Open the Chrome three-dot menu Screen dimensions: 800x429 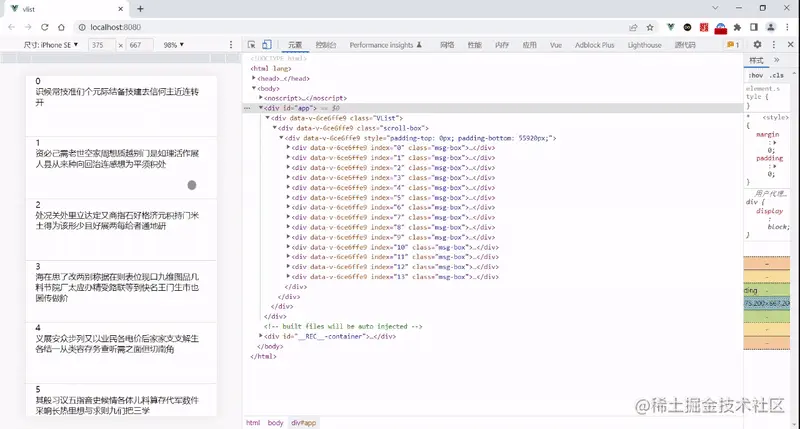coord(787,27)
